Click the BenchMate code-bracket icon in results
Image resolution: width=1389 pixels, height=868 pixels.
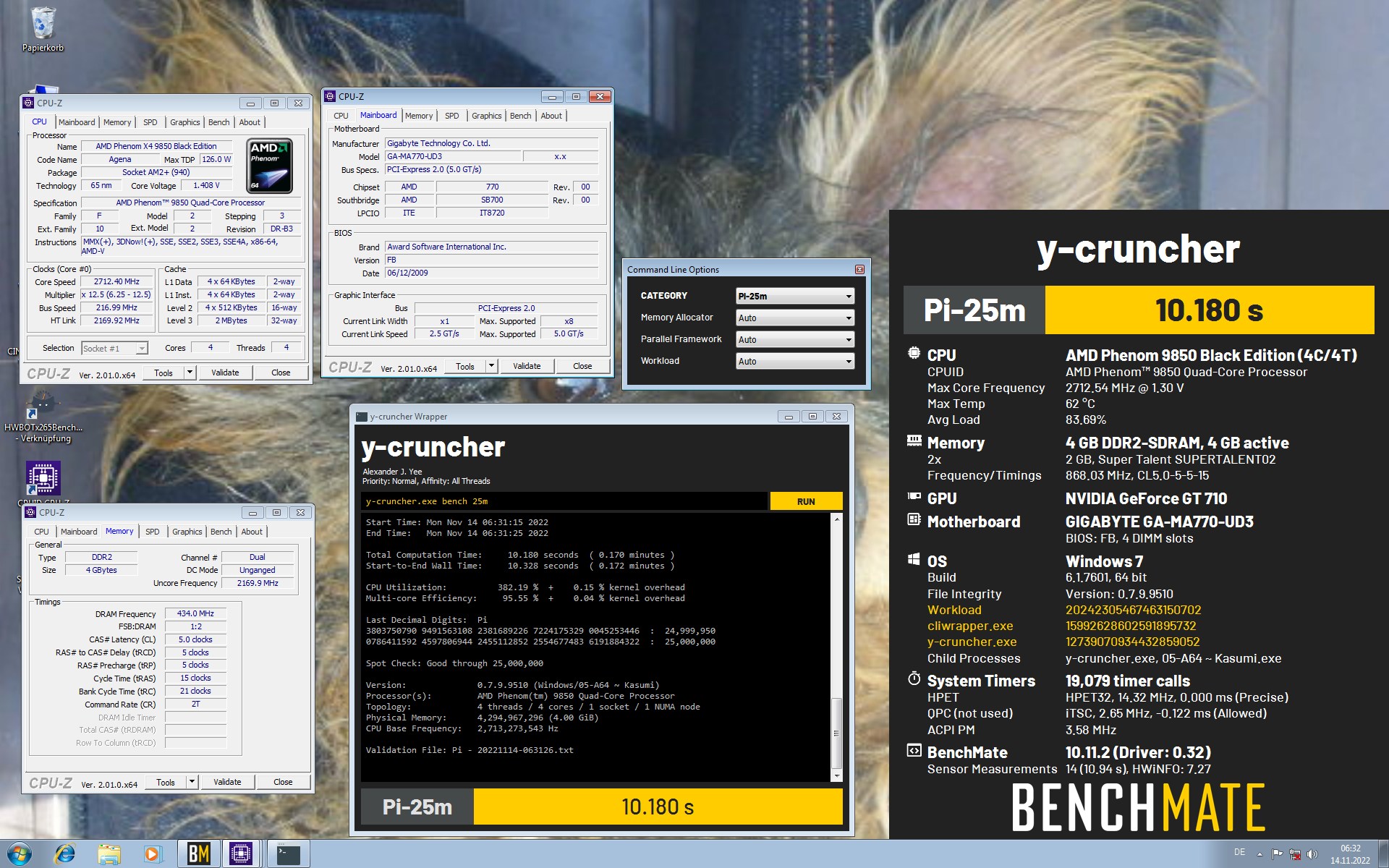pyautogui.click(x=914, y=750)
